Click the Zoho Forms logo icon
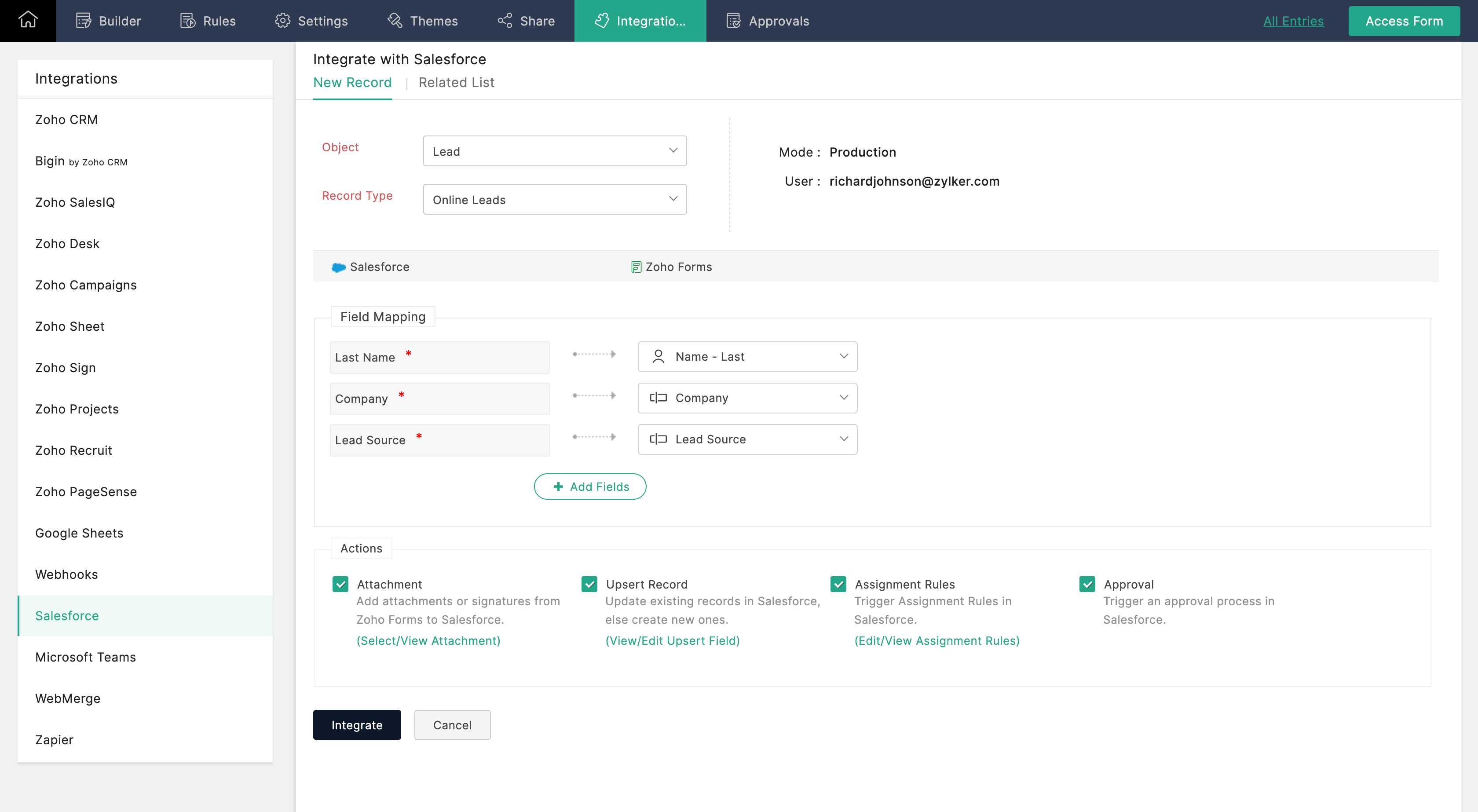Screen dimensions: 1478x812 636,267
